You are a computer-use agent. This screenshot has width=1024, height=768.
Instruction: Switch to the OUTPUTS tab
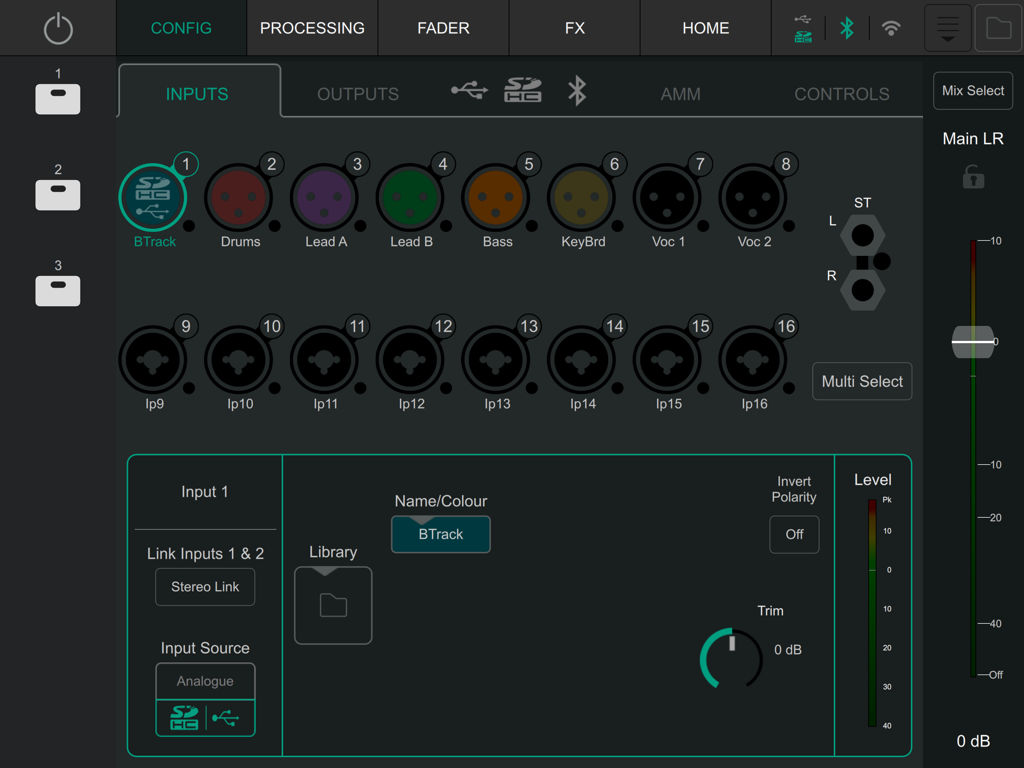coord(357,93)
